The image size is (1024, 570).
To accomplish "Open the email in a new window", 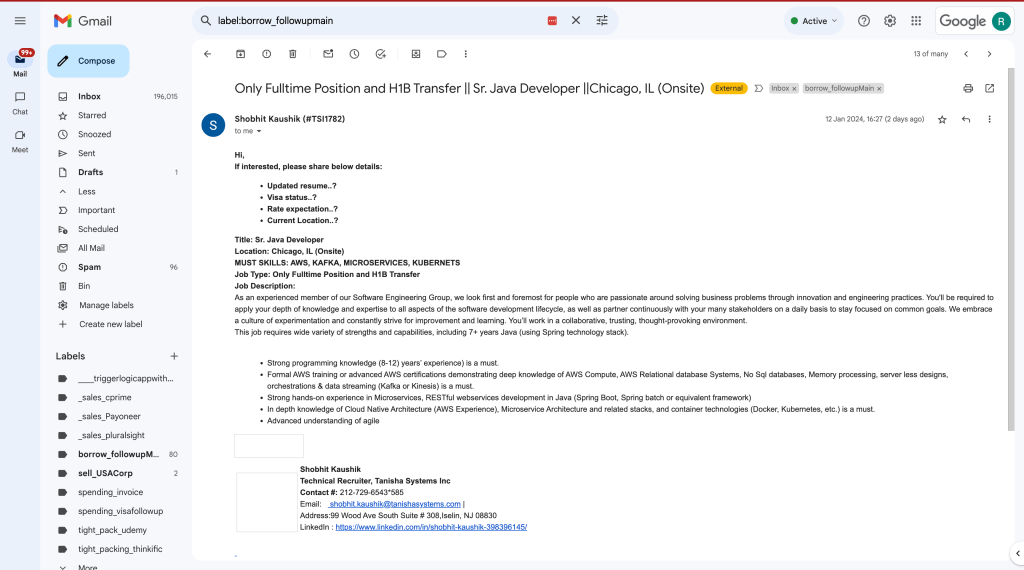I will click(989, 88).
